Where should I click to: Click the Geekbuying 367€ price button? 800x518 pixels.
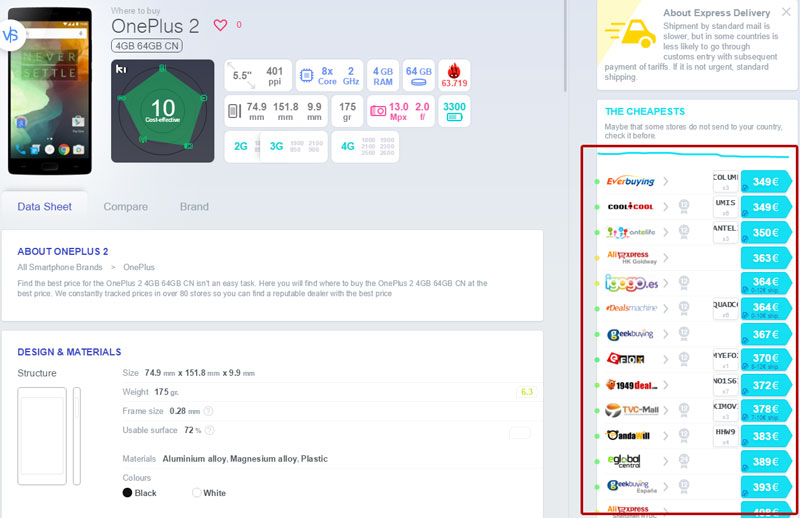766,334
